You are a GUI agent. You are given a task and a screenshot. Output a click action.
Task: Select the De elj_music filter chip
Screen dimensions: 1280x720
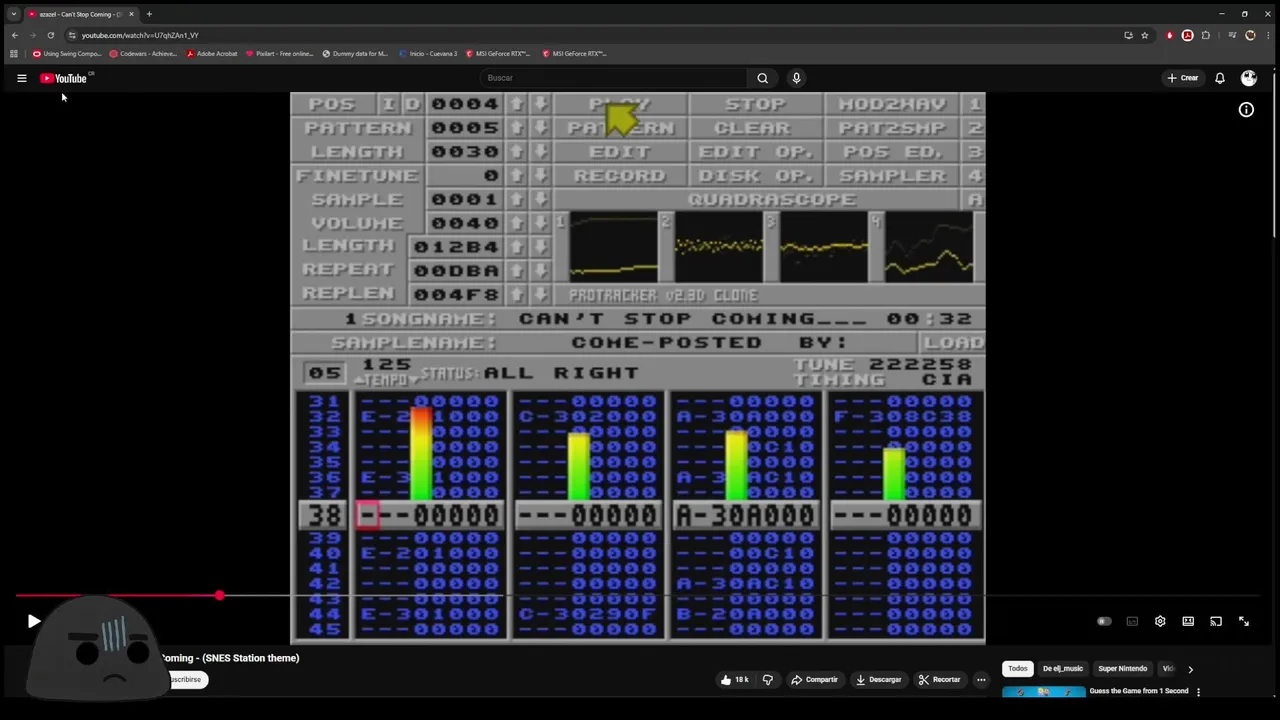click(1062, 669)
